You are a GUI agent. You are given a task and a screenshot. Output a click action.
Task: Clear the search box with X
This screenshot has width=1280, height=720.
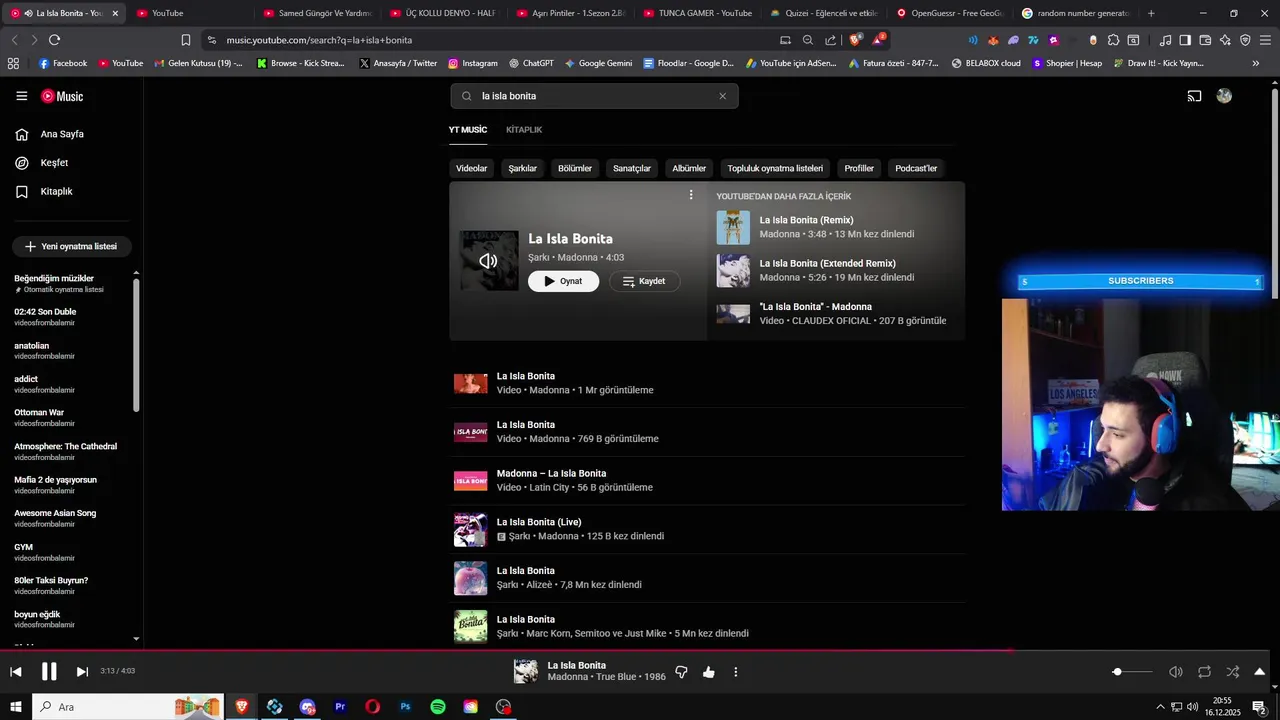(722, 96)
